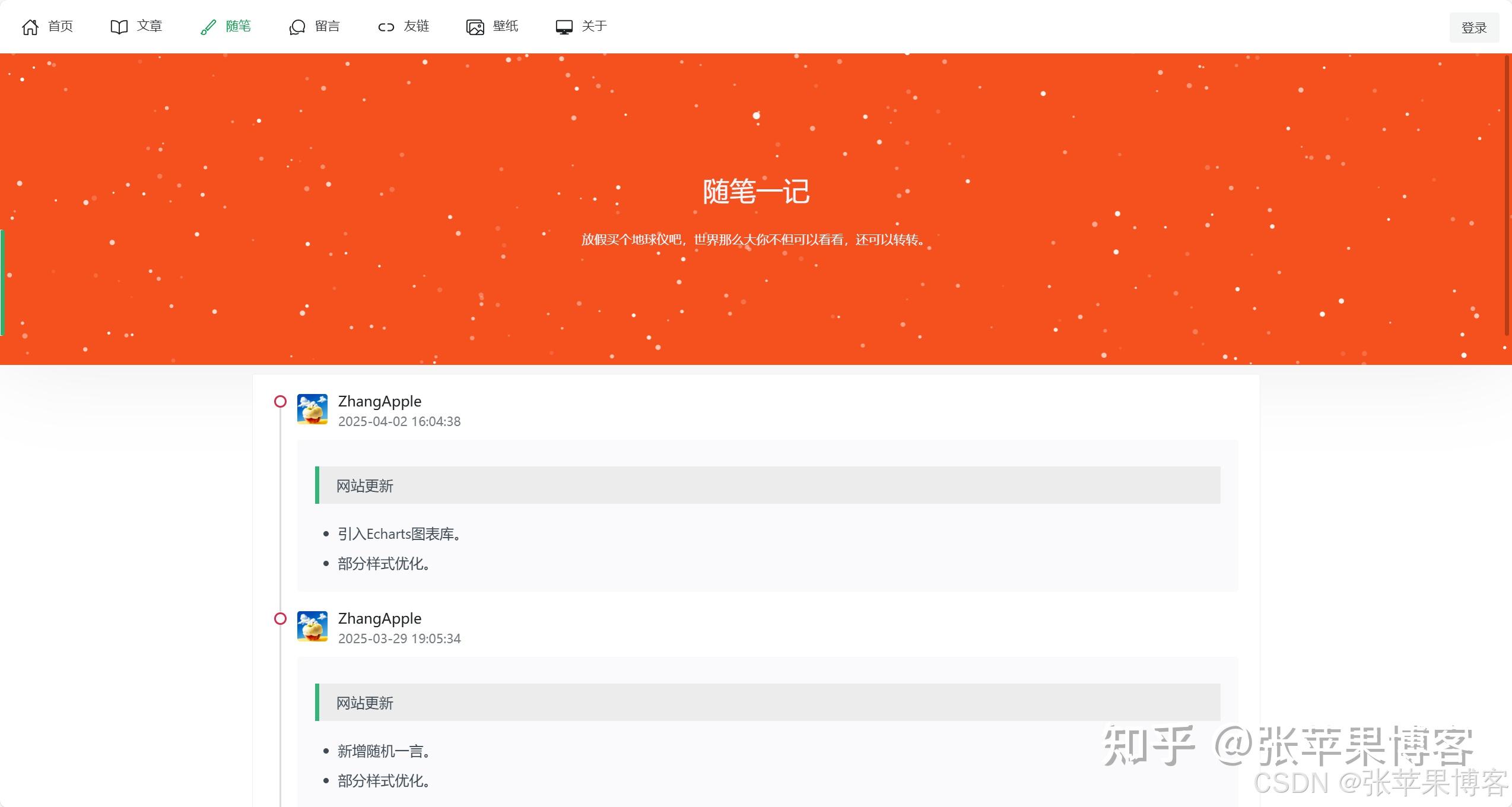Click the ZhangApple username link
This screenshot has width=1512, height=807.
click(379, 401)
